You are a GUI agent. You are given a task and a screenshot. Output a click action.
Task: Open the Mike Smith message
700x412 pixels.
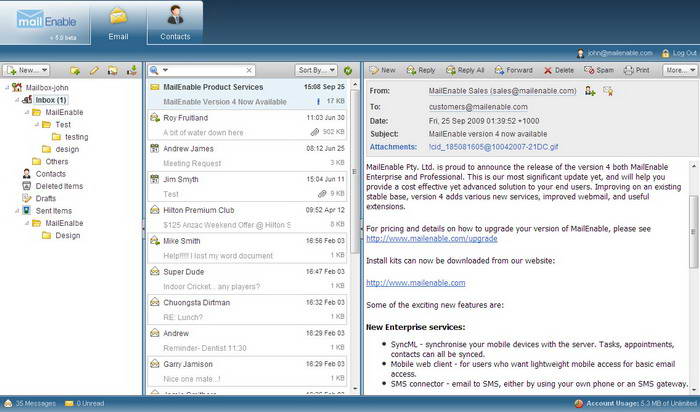click(x=247, y=248)
